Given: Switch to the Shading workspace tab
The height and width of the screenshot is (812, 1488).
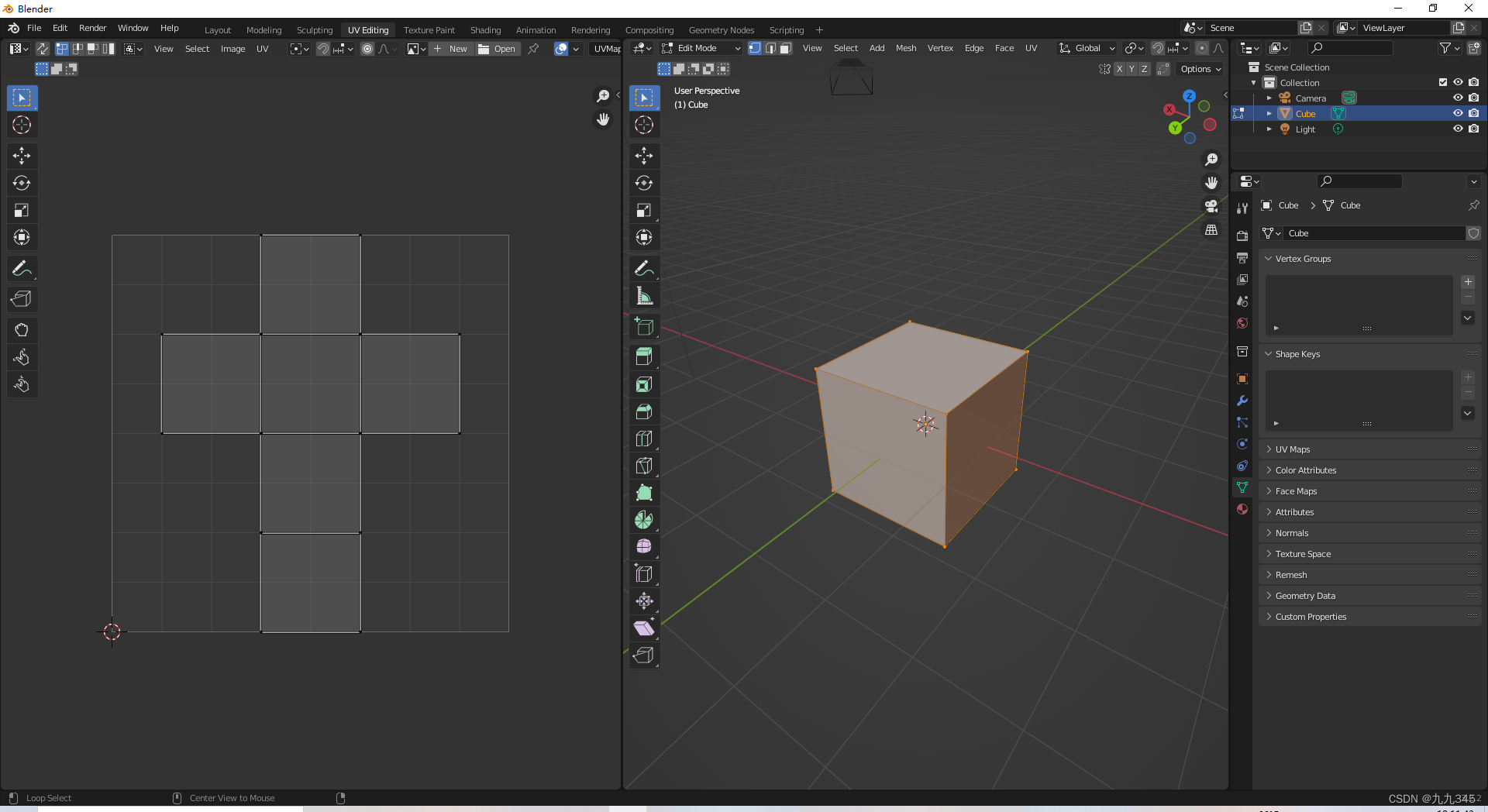Looking at the screenshot, I should point(485,30).
